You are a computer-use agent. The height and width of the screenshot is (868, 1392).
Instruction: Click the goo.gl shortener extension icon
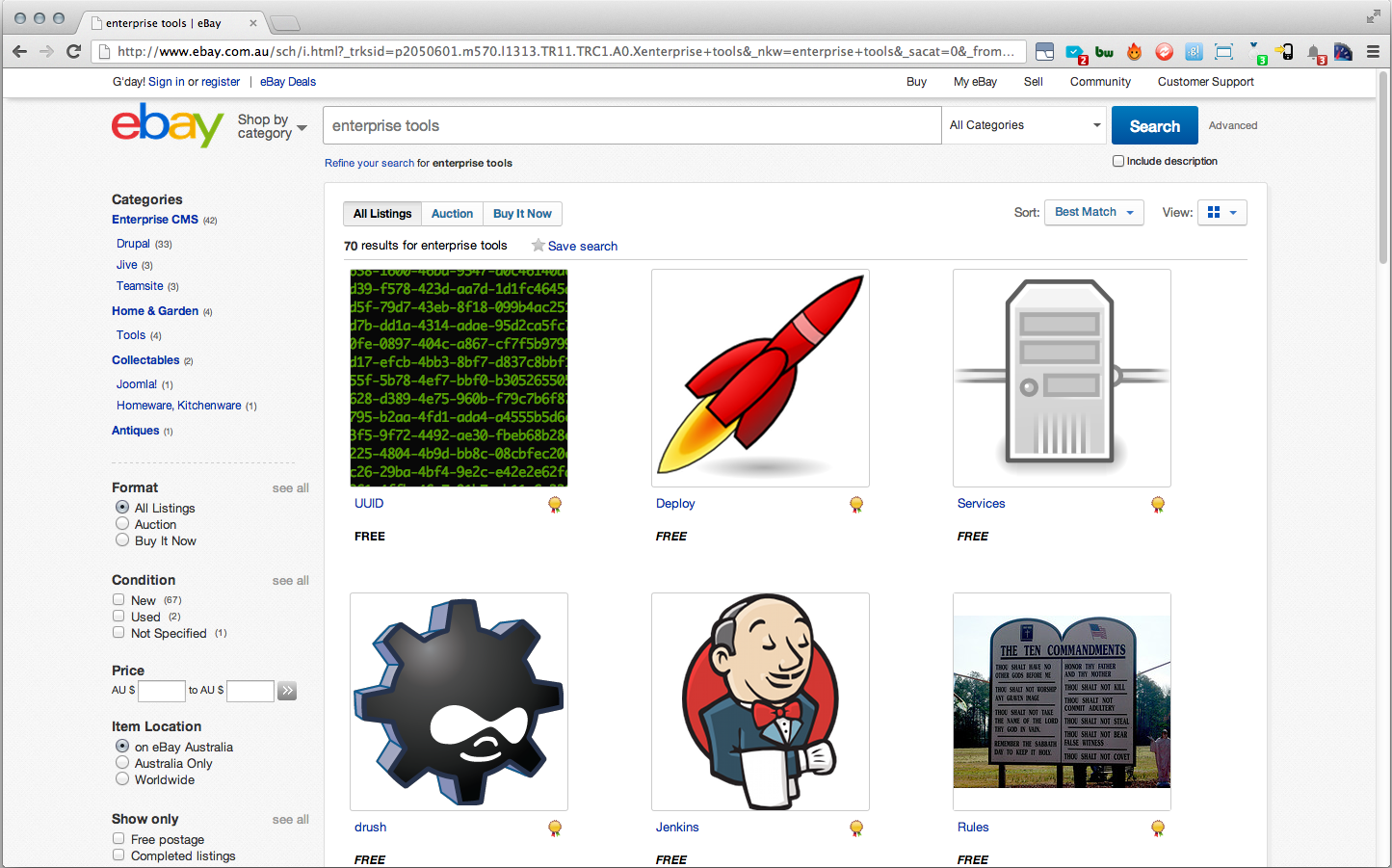coord(1194,52)
